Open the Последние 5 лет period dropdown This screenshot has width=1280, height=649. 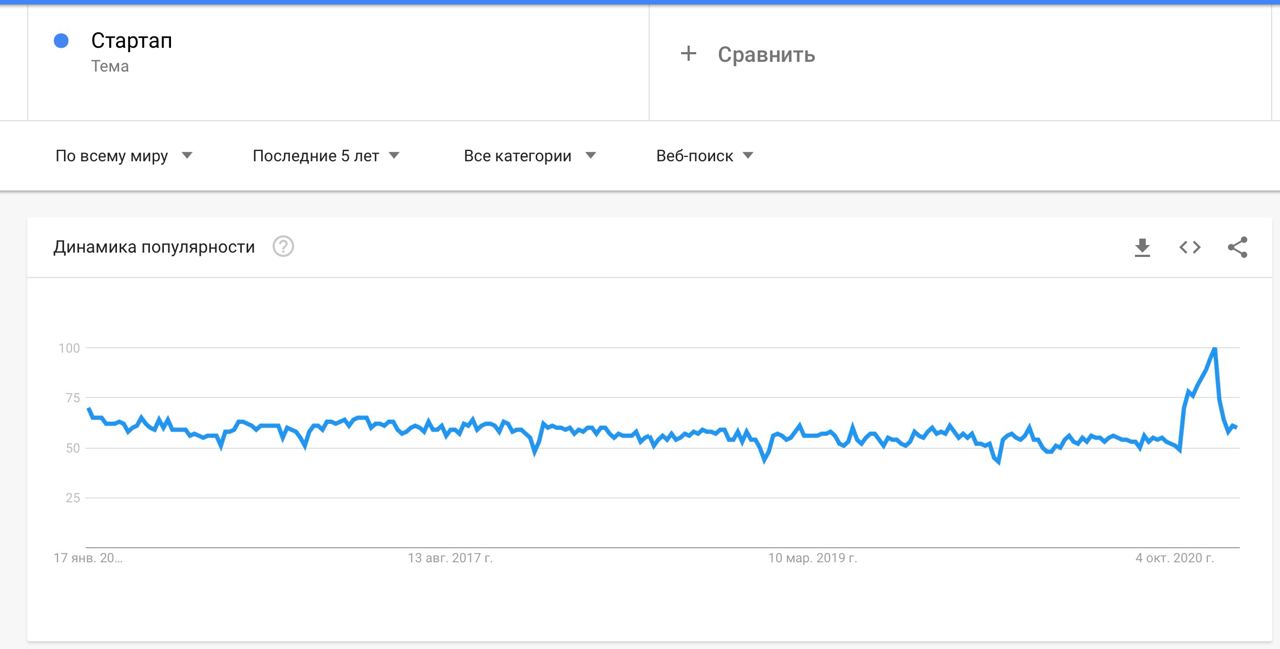click(326, 156)
